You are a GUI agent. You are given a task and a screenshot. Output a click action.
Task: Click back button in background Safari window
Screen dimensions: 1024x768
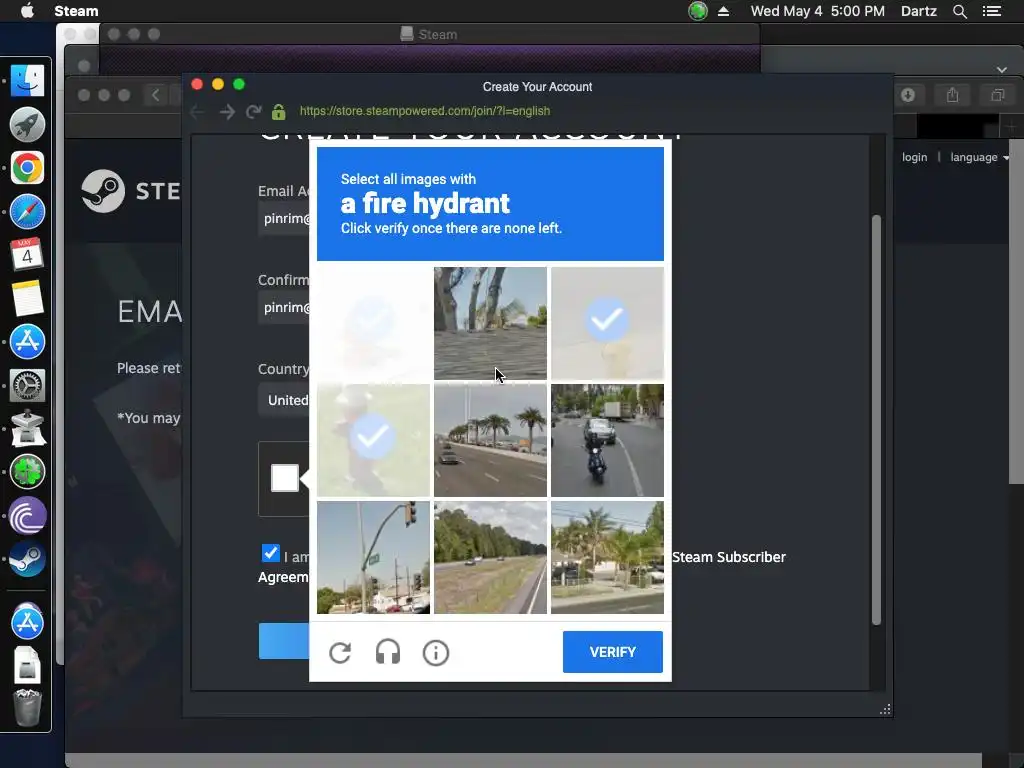tap(155, 95)
